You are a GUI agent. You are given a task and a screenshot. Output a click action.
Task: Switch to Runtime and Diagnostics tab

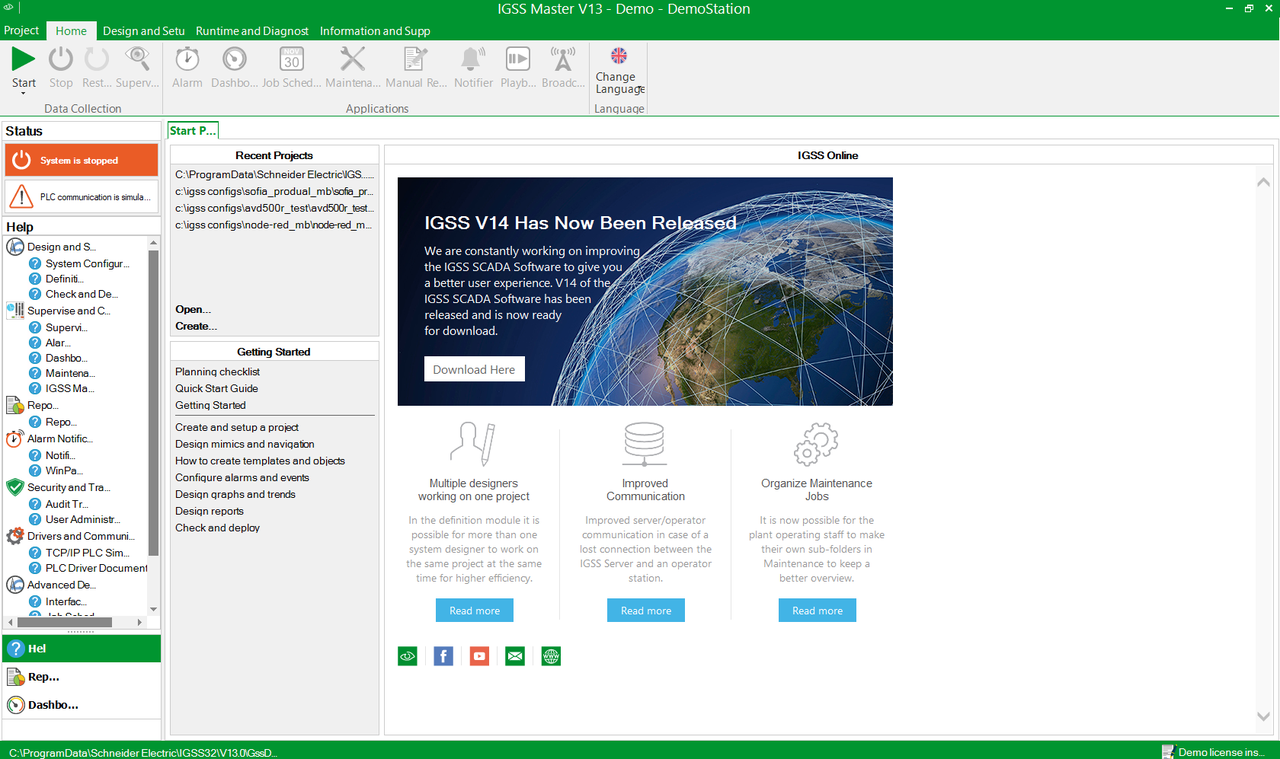tap(252, 31)
